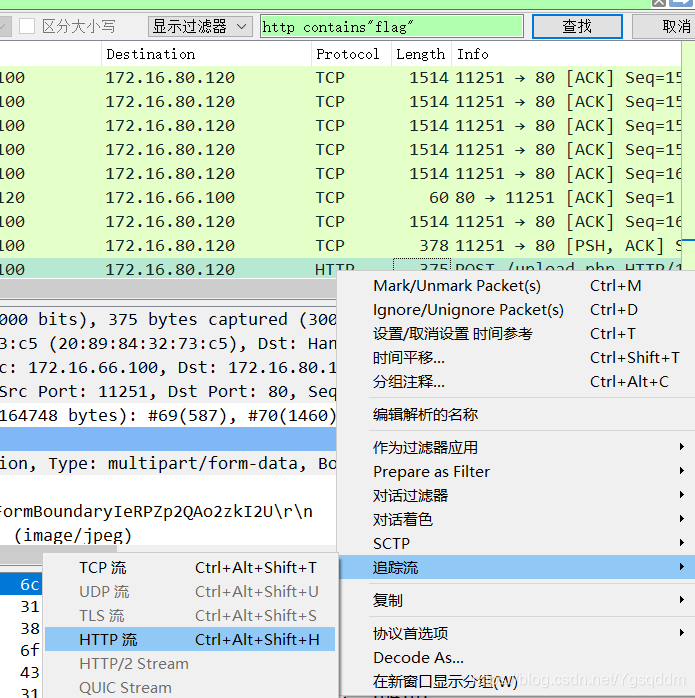Screen dimensions: 695x698
Task: Click hex byte 6f in bytes pane
Action: (30, 650)
